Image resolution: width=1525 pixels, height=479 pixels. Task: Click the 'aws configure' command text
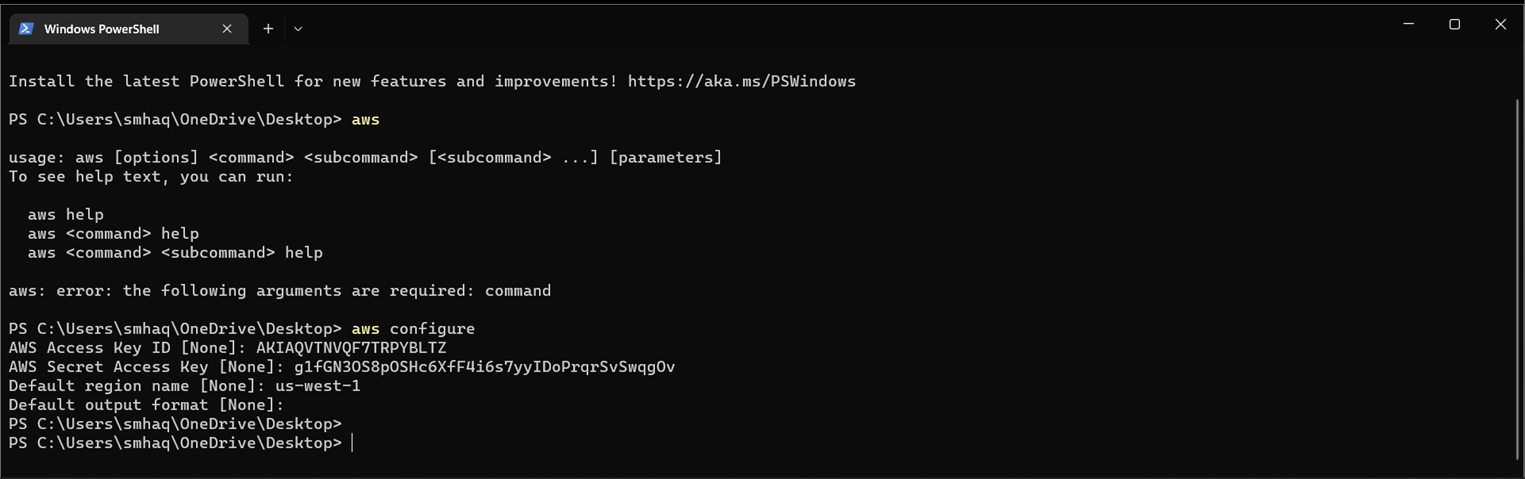coord(413,329)
